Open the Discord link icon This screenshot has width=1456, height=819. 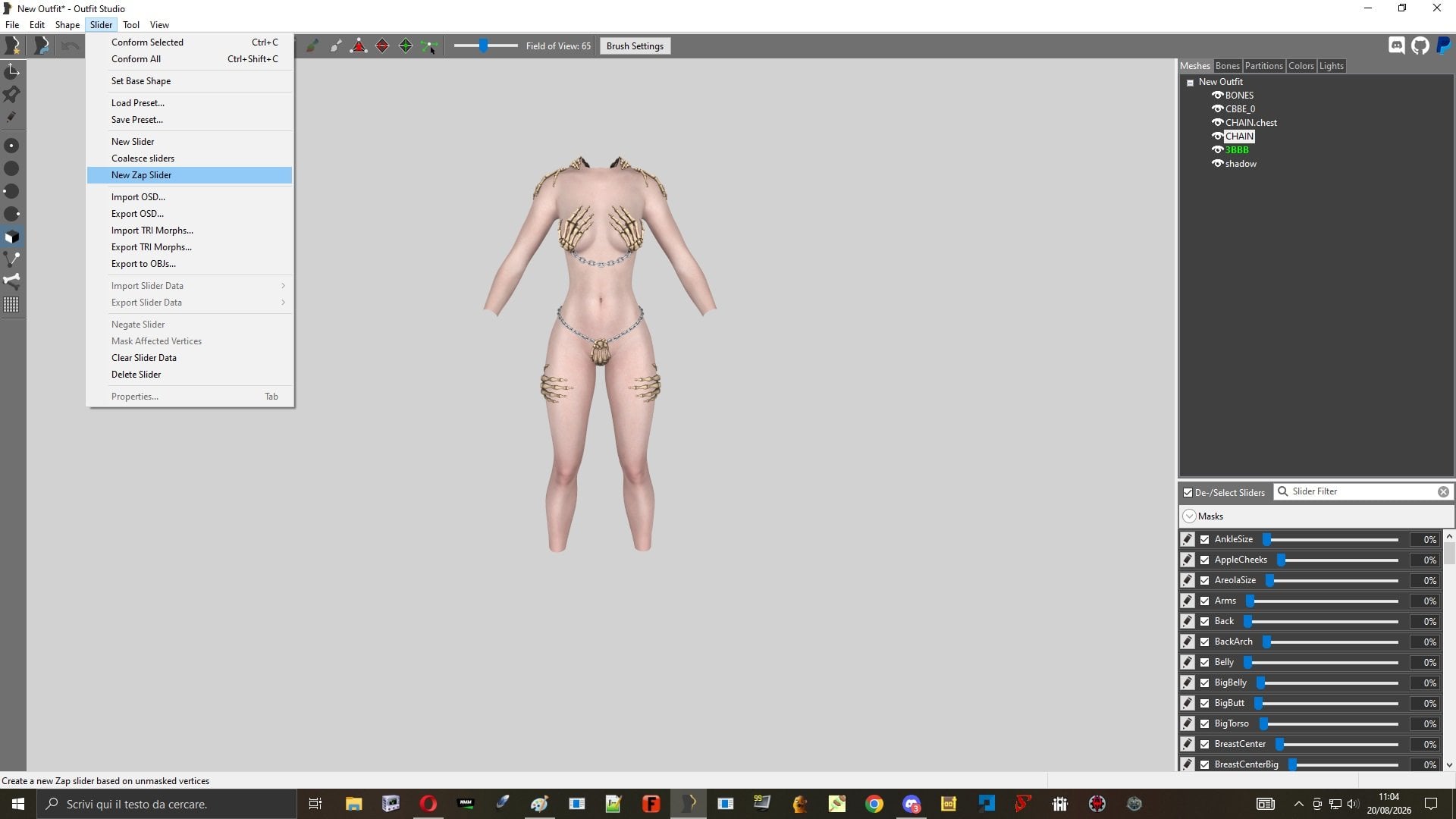pos(1397,45)
